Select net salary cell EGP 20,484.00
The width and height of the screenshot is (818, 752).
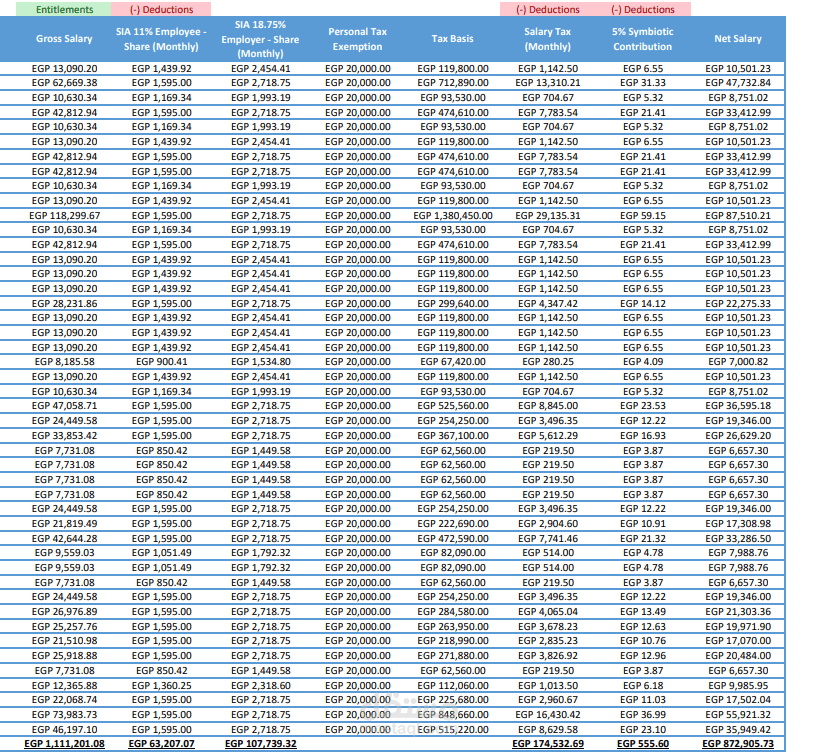738,656
